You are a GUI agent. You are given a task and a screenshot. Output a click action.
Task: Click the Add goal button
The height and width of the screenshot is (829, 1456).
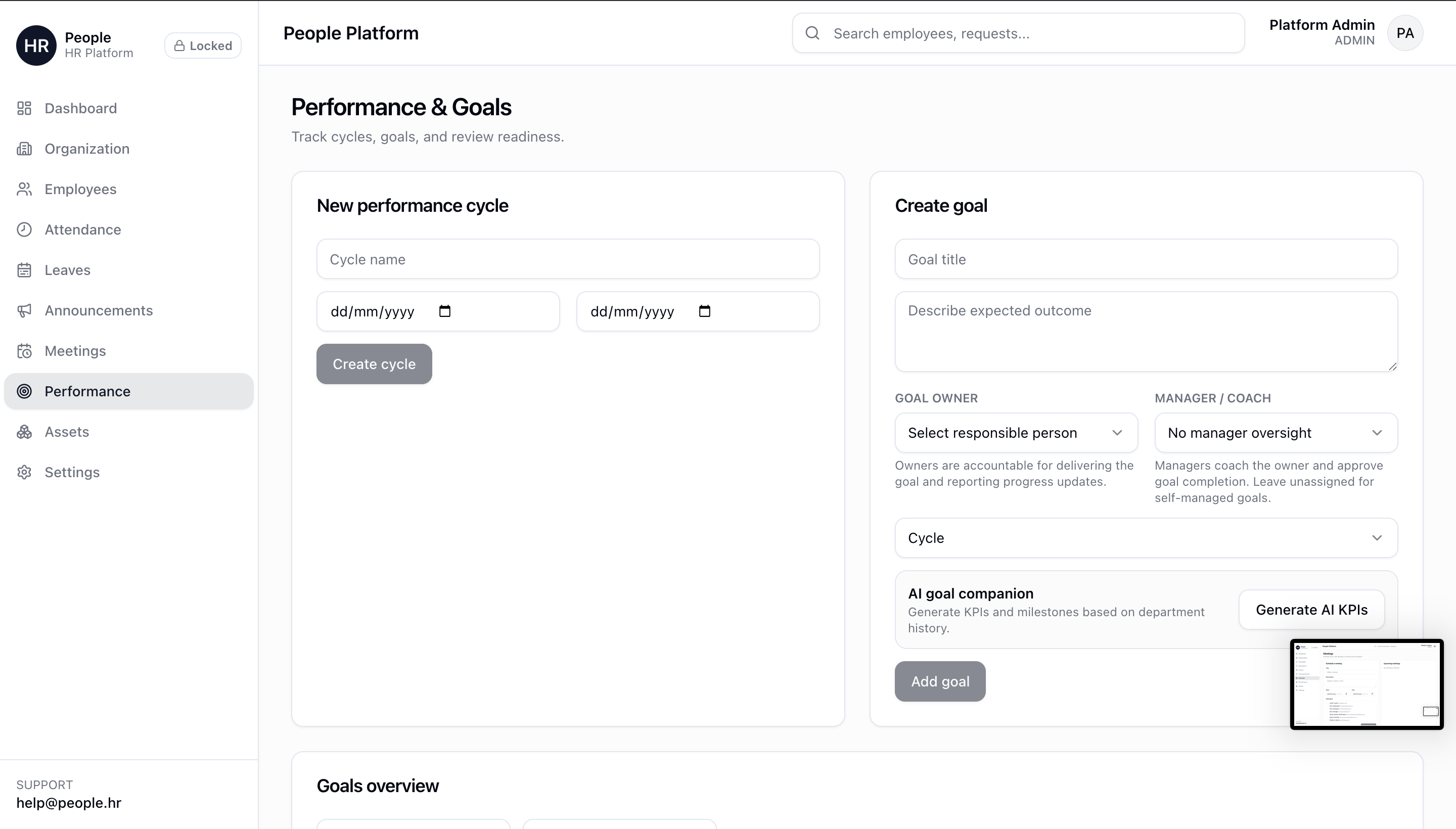point(939,681)
